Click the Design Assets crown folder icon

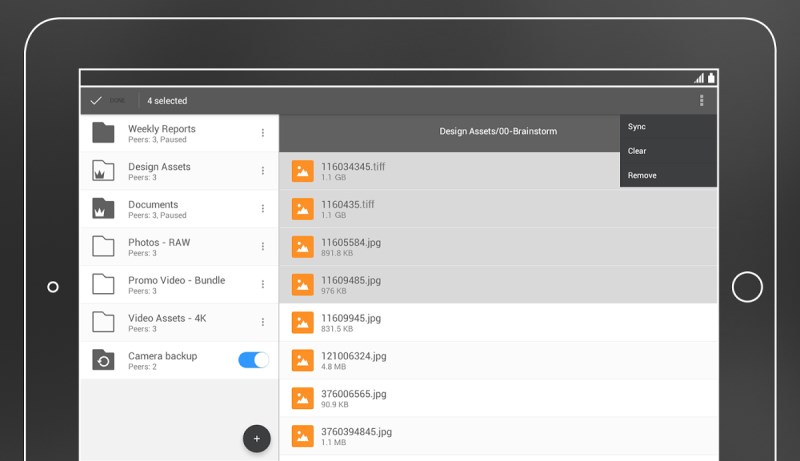[x=103, y=170]
